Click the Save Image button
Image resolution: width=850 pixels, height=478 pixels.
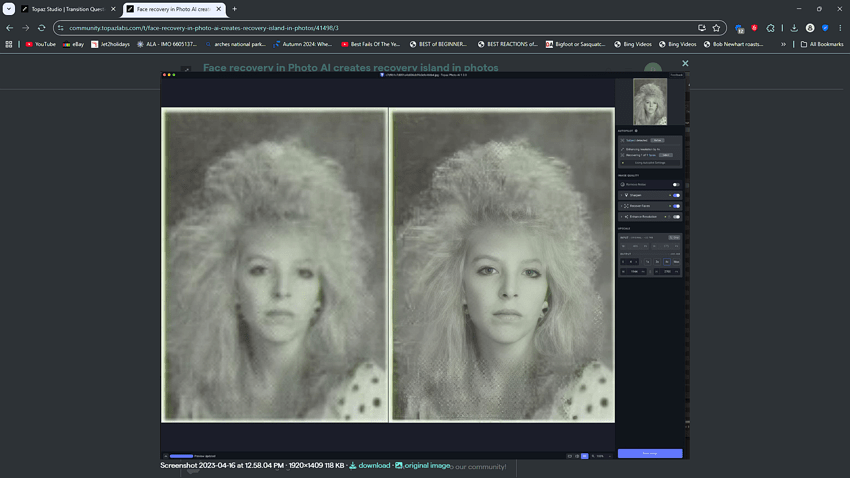pyautogui.click(x=650, y=453)
